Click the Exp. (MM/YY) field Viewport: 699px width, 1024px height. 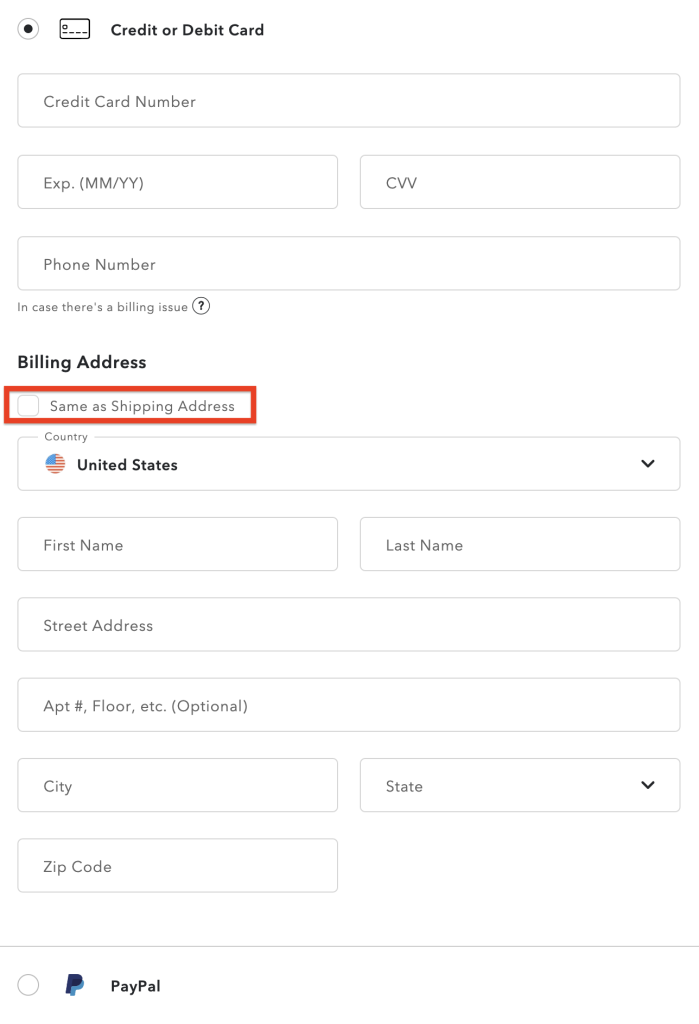click(177, 183)
